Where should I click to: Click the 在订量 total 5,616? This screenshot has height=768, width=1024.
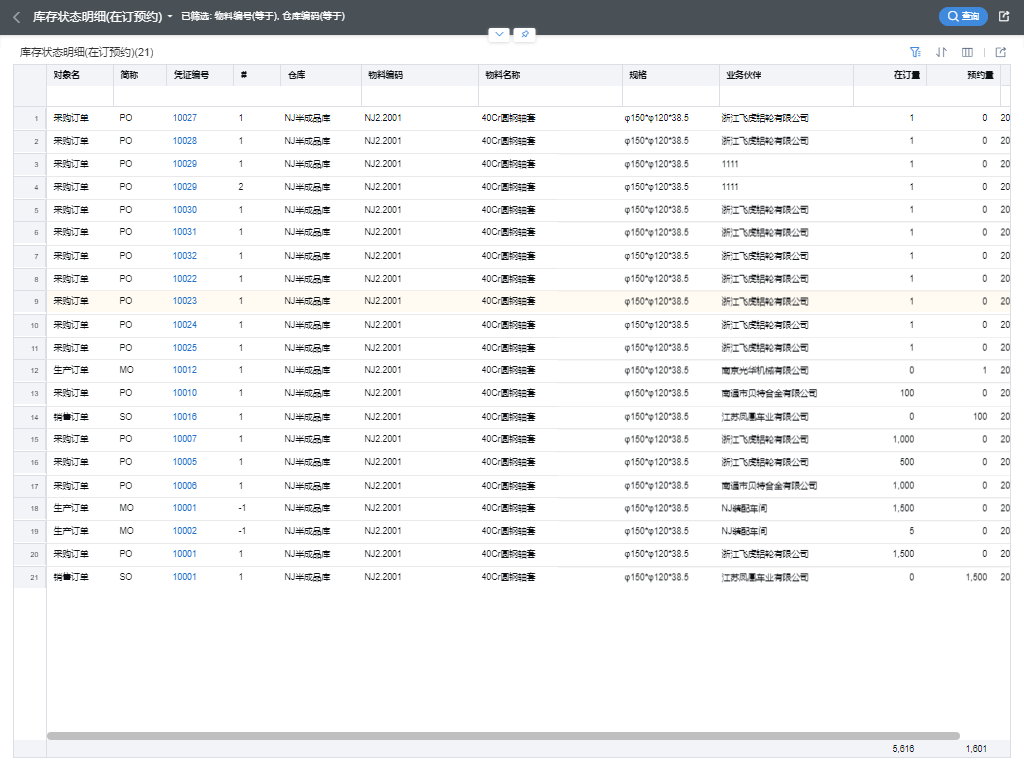pyautogui.click(x=903, y=749)
